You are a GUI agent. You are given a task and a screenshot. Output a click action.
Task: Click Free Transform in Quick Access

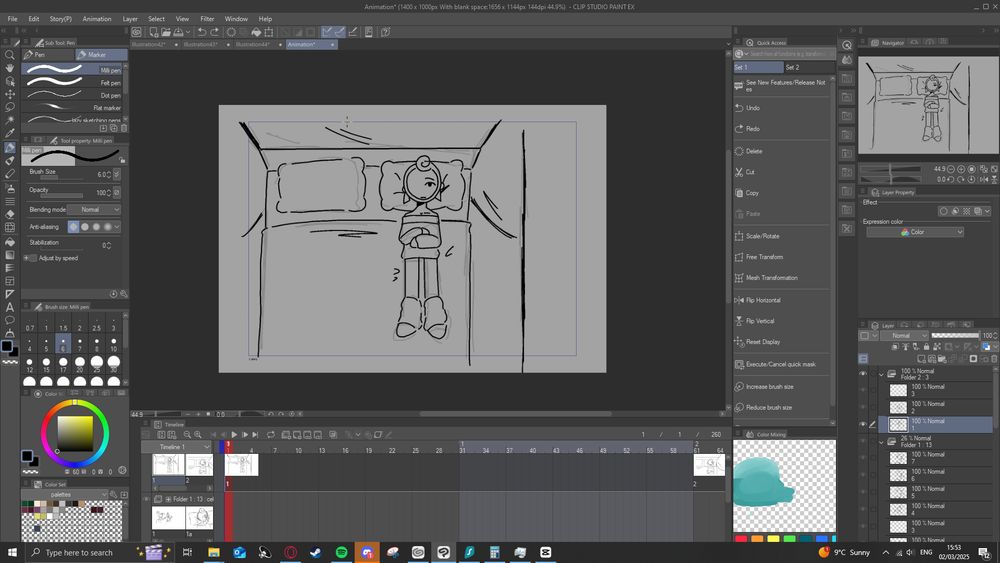(x=783, y=257)
